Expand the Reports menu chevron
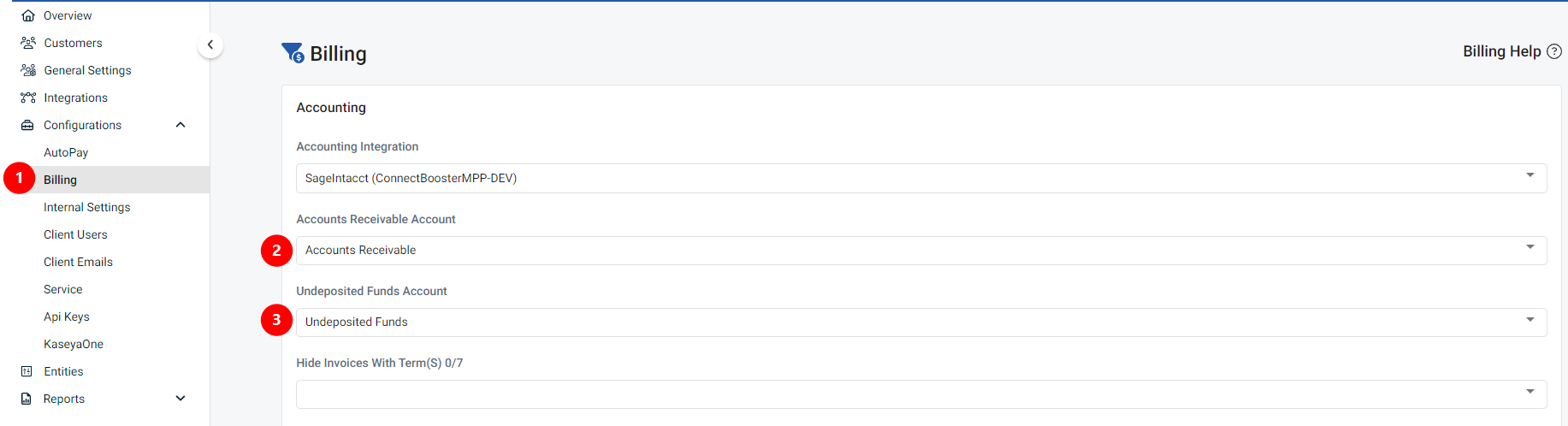Screen dimensions: 1568x426 (x=180, y=399)
